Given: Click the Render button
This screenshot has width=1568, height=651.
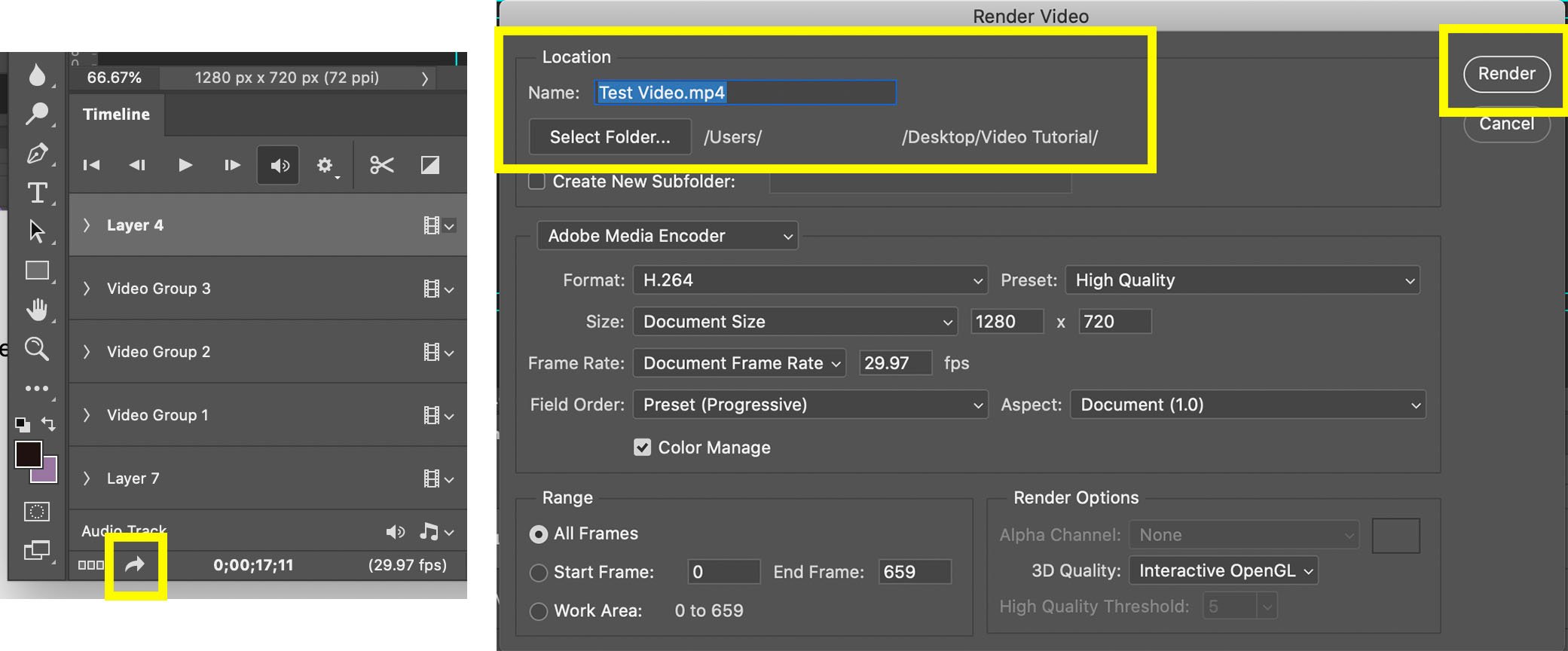Looking at the screenshot, I should [x=1506, y=74].
